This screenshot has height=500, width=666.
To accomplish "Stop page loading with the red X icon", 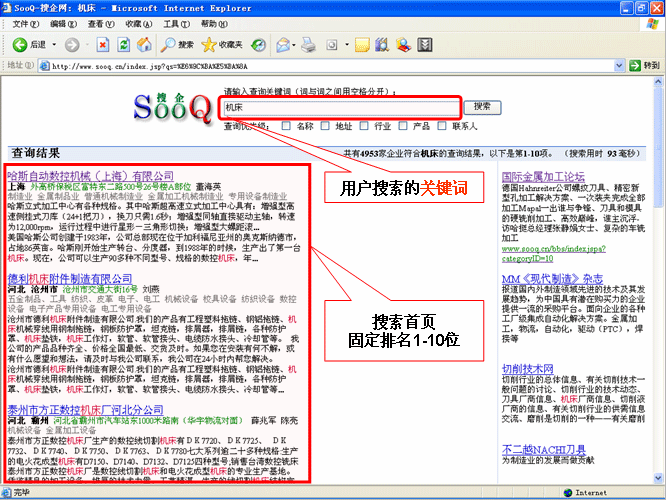I will tap(103, 45).
